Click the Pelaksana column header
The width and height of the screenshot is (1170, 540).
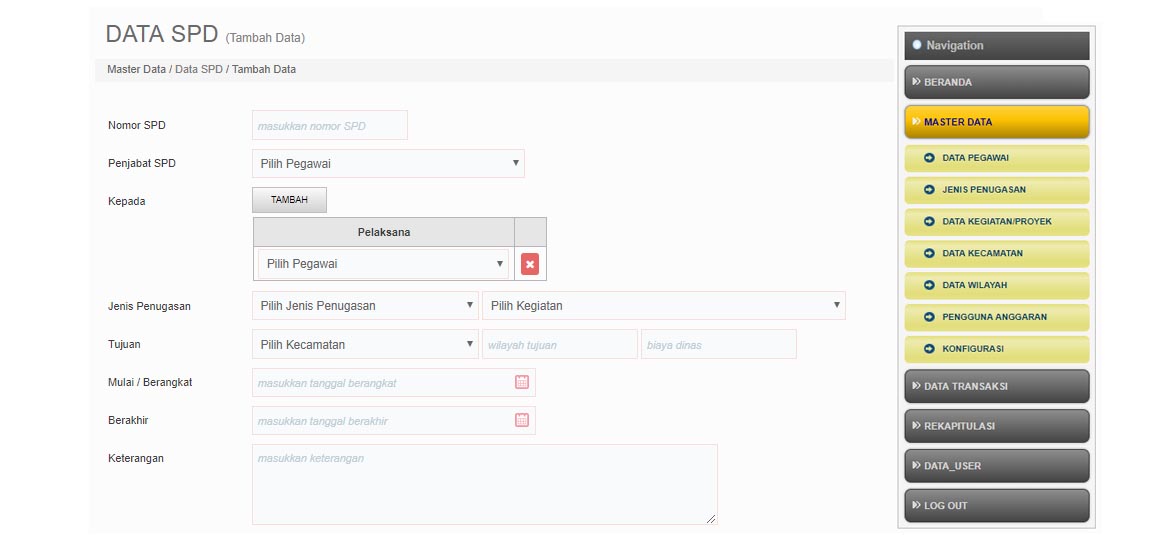pyautogui.click(x=384, y=232)
